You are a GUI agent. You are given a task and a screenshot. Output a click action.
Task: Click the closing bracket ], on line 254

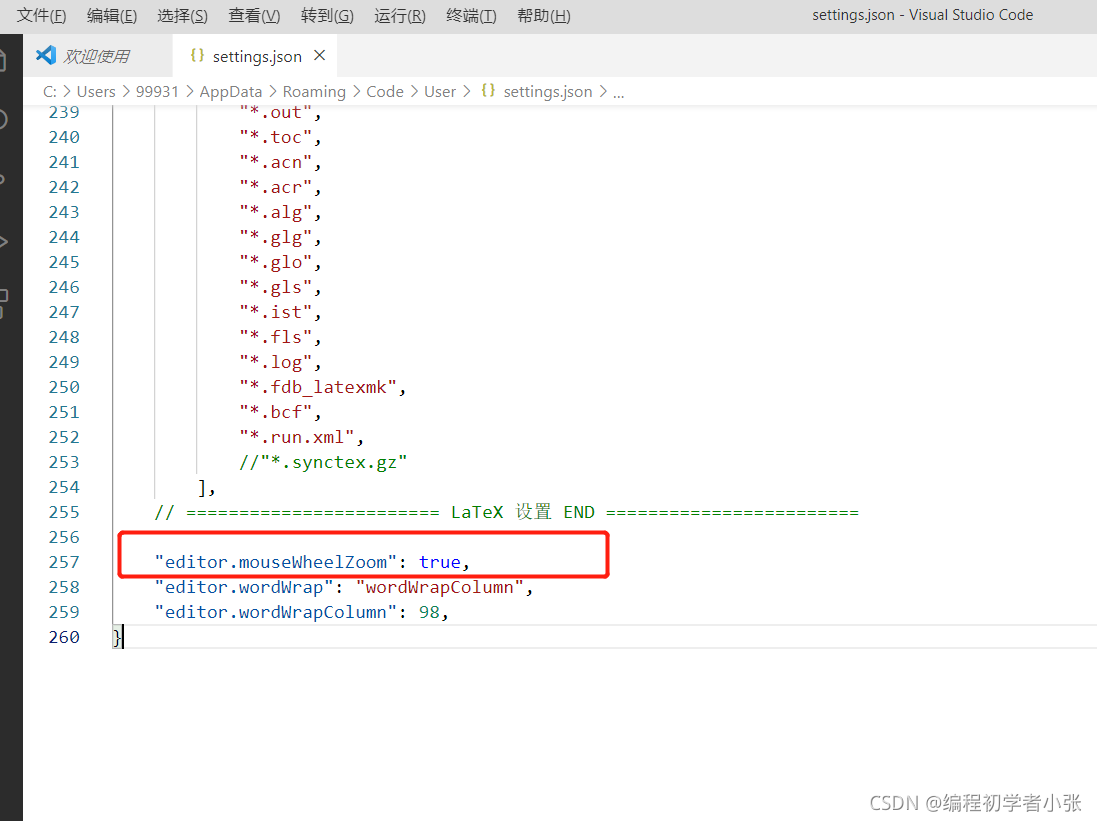click(206, 488)
